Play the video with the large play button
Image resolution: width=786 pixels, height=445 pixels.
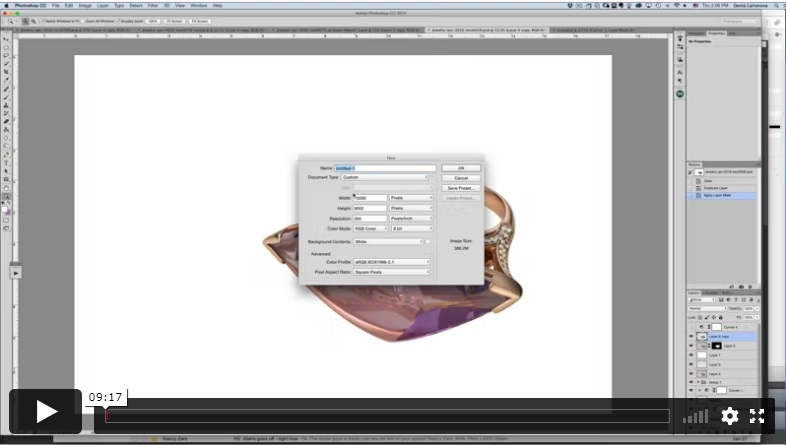pos(46,411)
